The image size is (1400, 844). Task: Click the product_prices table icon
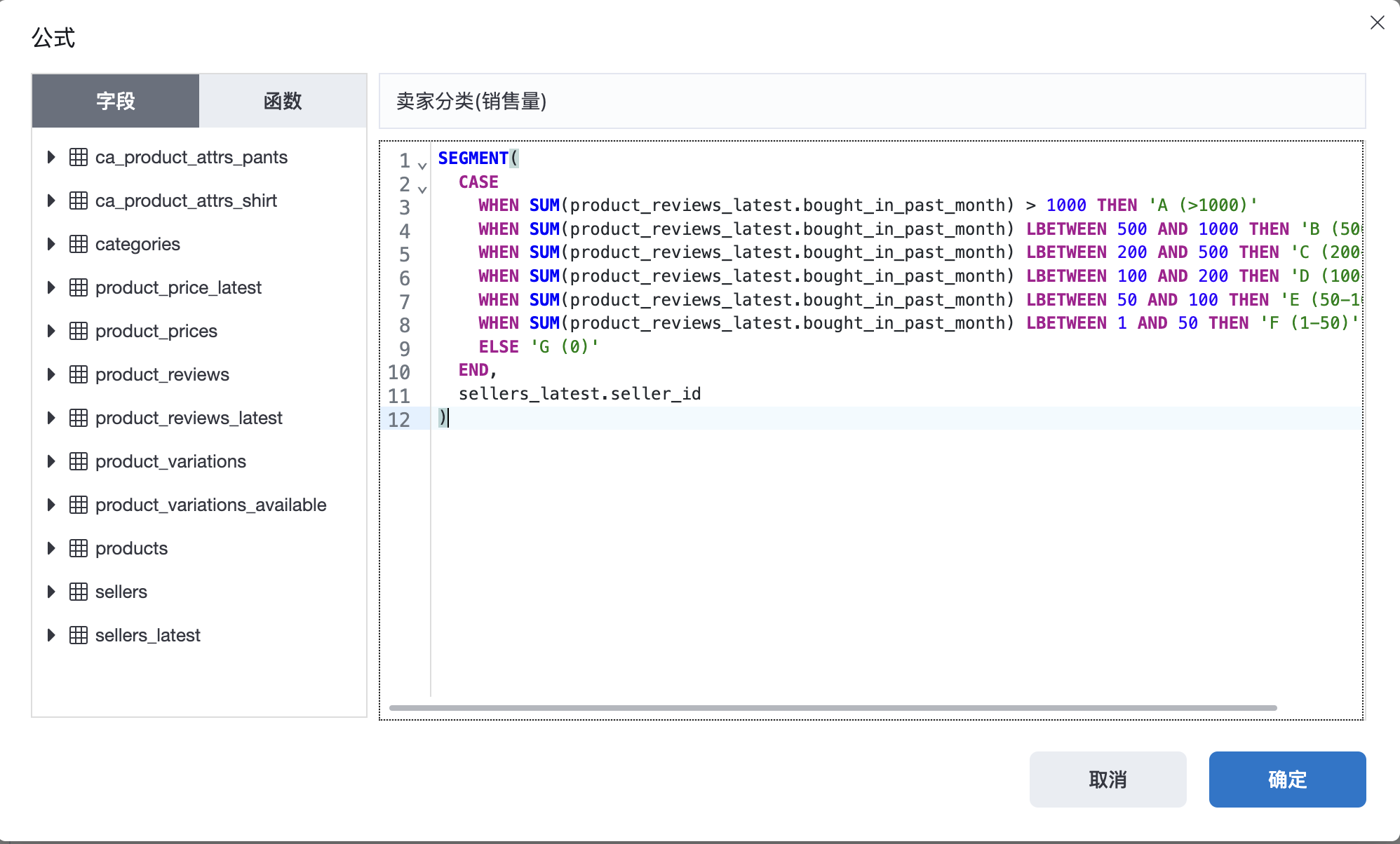pyautogui.click(x=79, y=331)
